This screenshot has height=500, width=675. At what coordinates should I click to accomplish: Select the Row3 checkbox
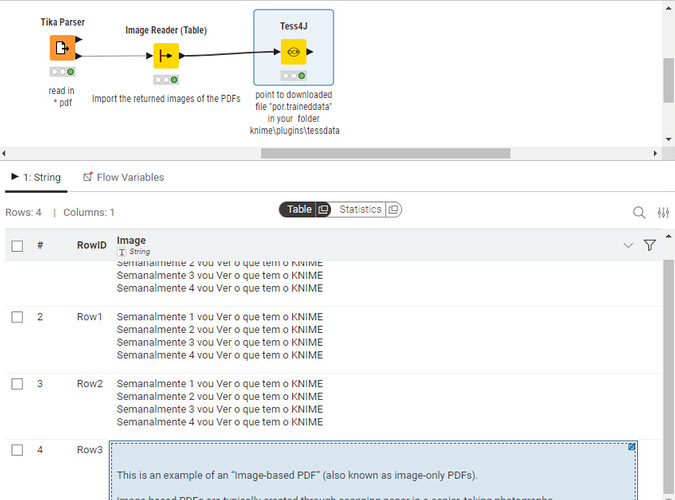pos(17,450)
